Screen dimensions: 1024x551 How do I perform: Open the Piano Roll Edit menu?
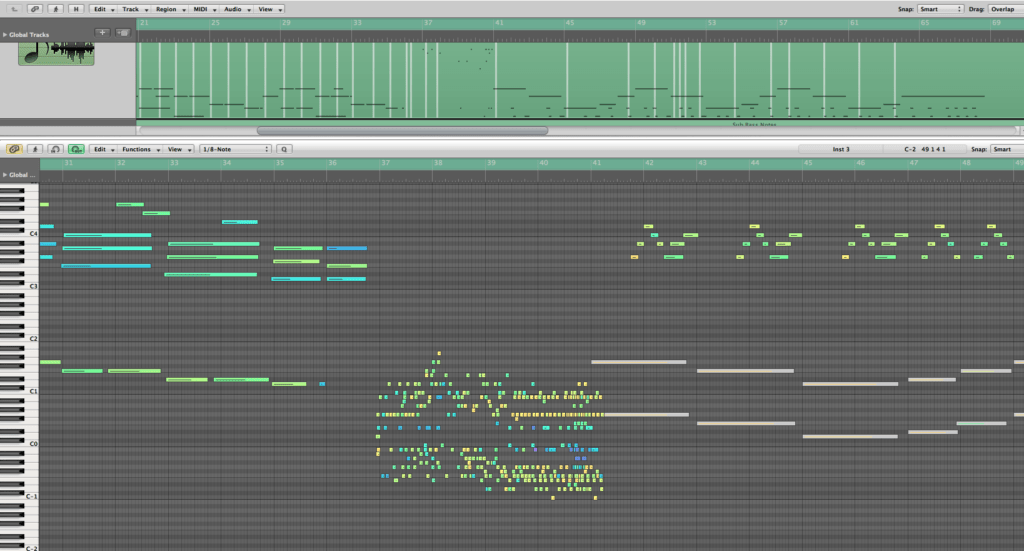(103, 150)
